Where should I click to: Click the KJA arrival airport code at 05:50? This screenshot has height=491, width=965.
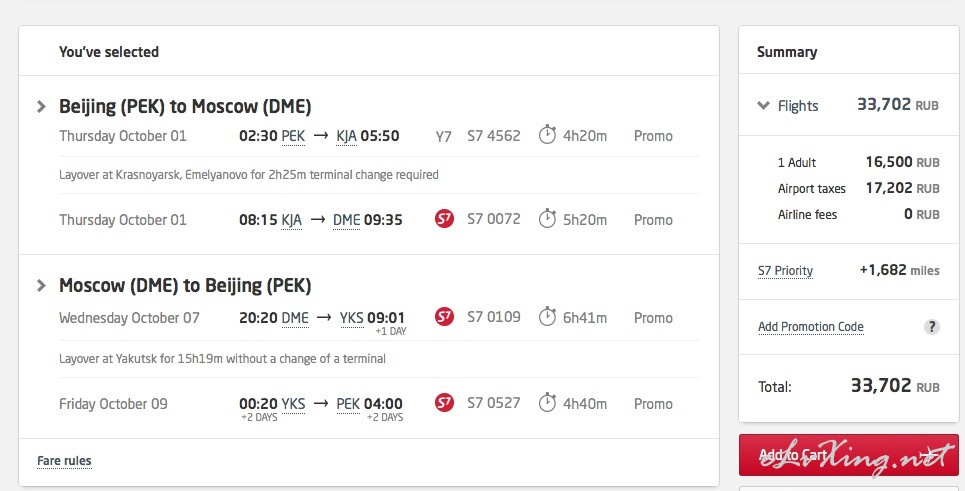click(346, 136)
